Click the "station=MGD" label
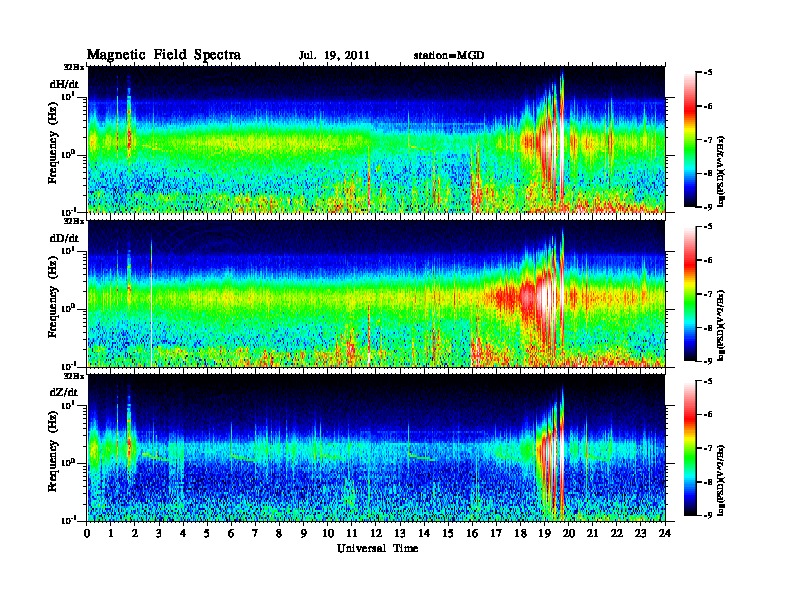 coord(449,56)
